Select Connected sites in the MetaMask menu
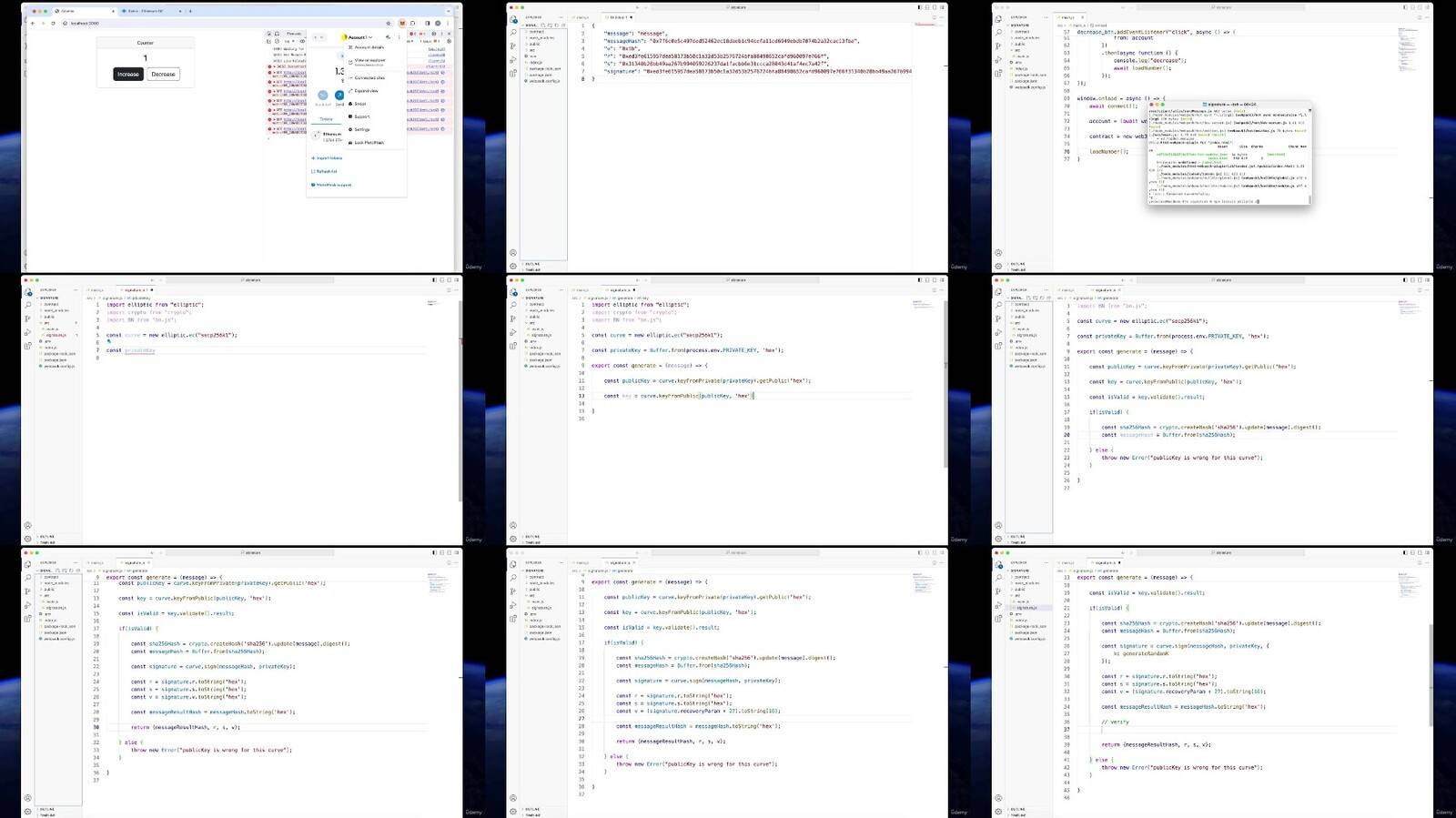 pyautogui.click(x=369, y=77)
